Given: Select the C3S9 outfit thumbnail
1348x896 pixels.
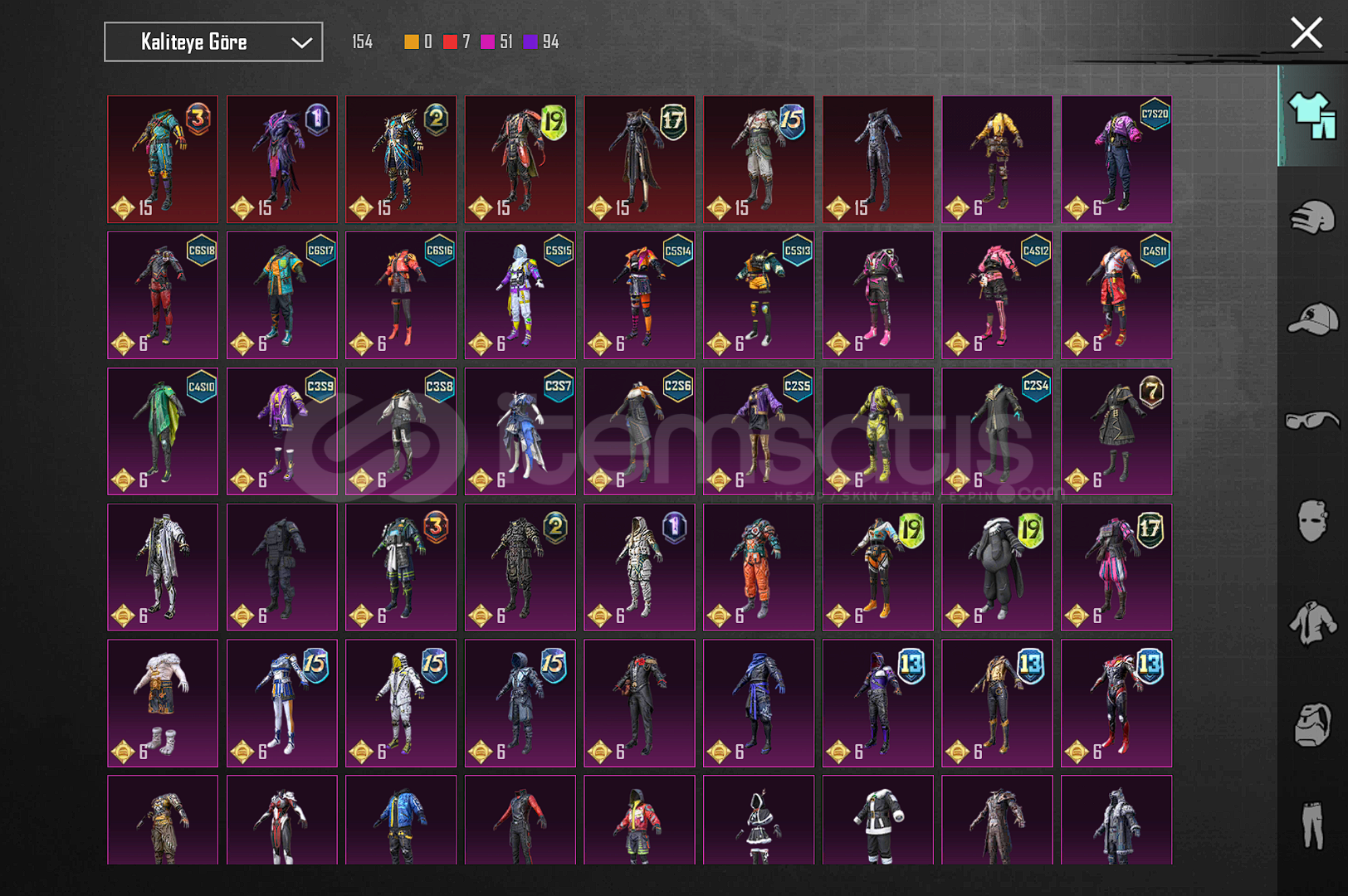Looking at the screenshot, I should (x=282, y=431).
